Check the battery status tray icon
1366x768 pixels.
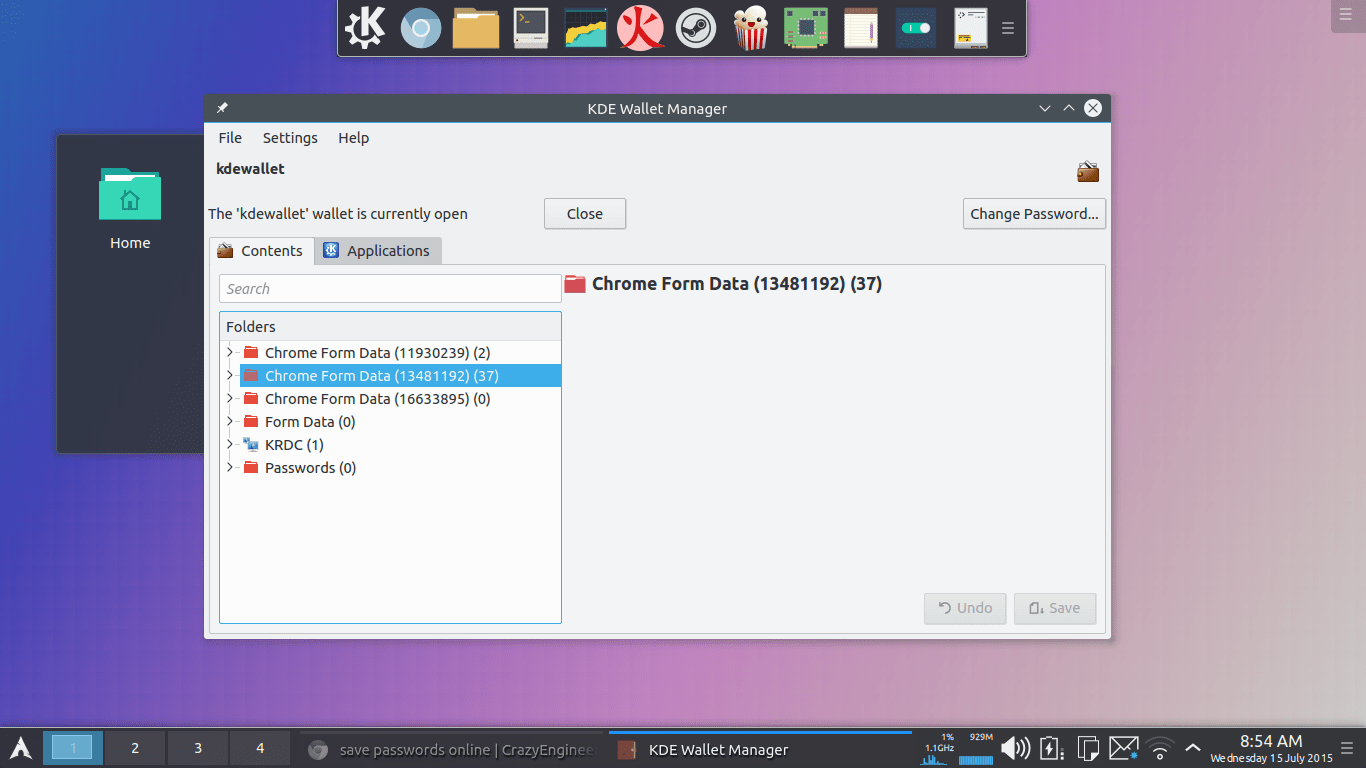pyautogui.click(x=1050, y=748)
